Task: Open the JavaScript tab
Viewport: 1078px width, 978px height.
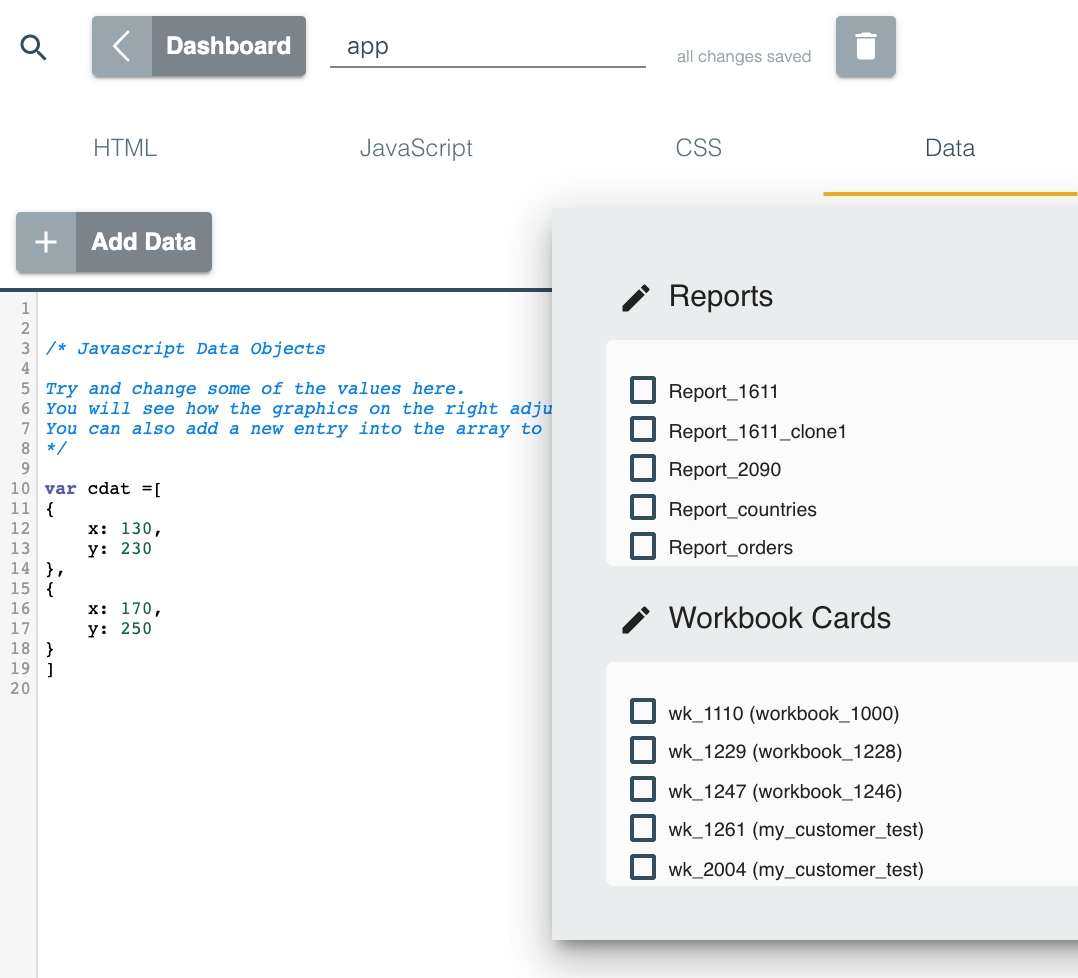Action: (416, 148)
